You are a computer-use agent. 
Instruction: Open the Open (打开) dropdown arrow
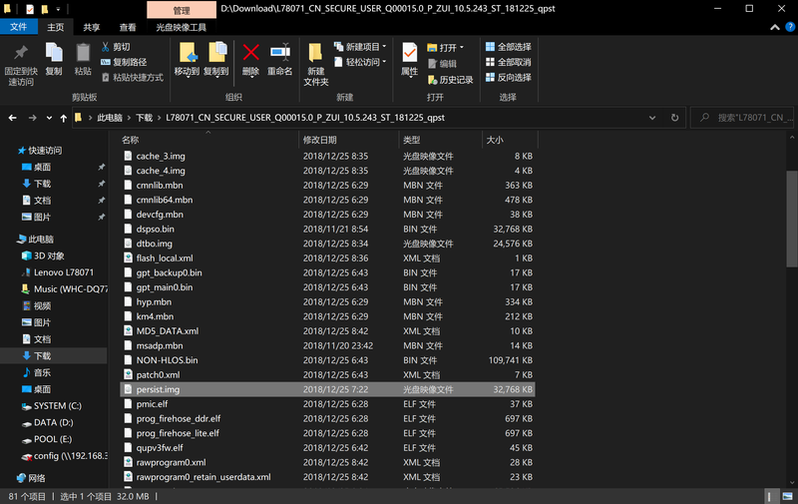pyautogui.click(x=462, y=48)
